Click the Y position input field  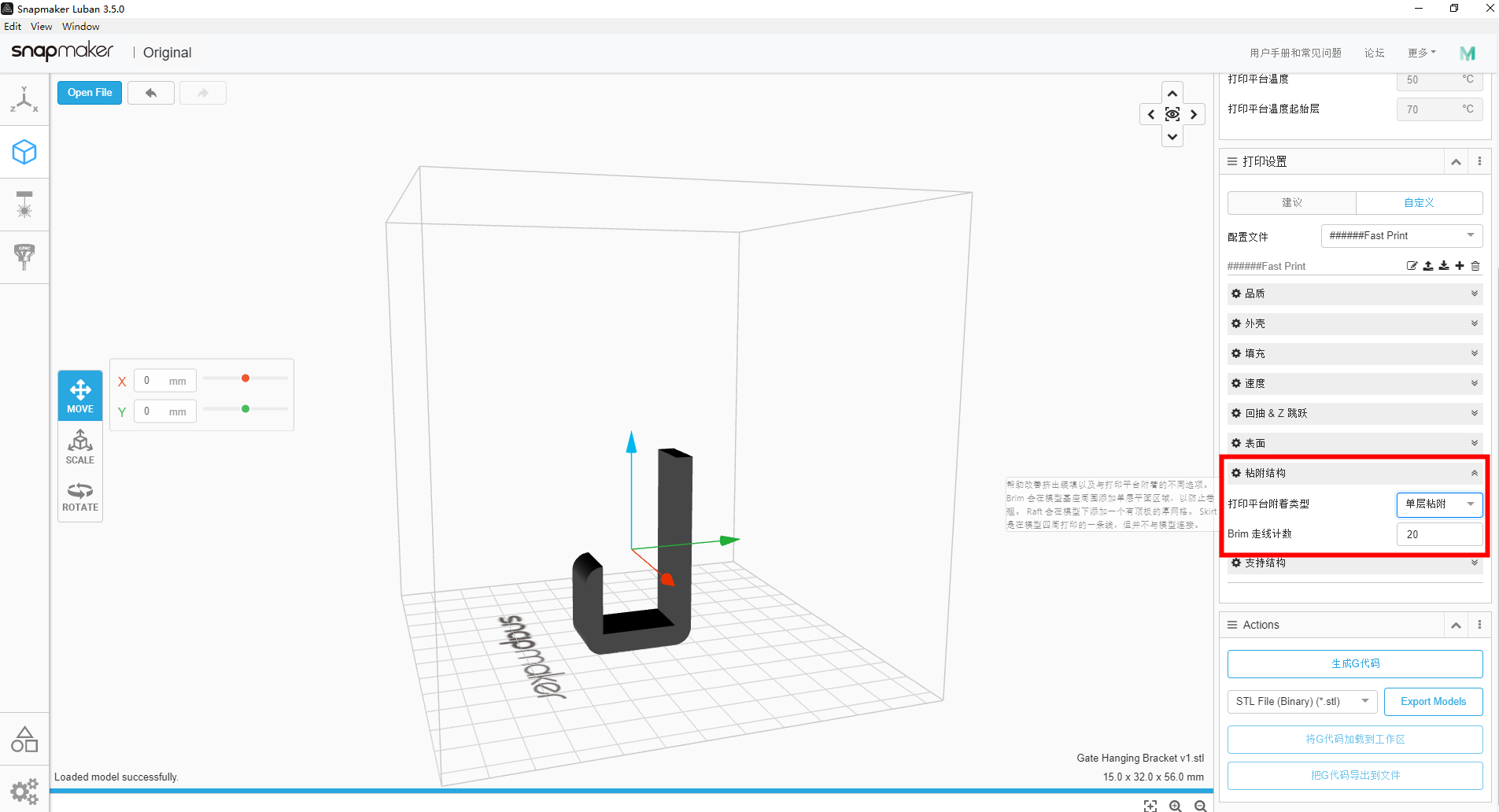point(165,412)
